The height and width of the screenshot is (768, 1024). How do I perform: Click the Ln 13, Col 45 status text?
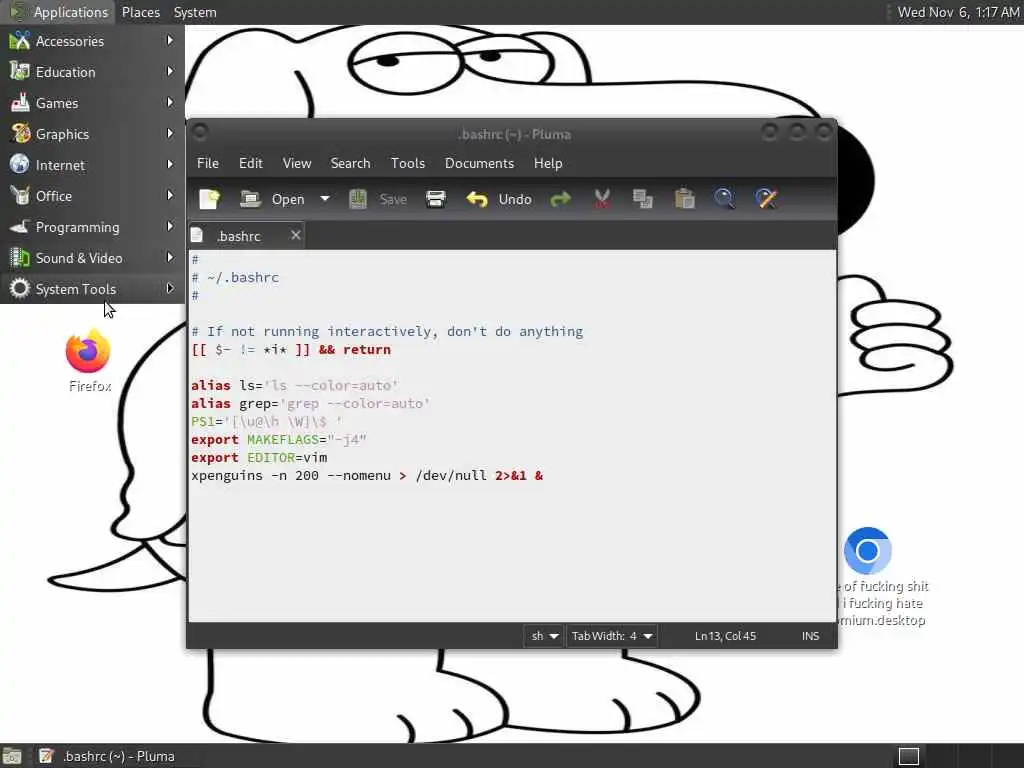click(725, 636)
